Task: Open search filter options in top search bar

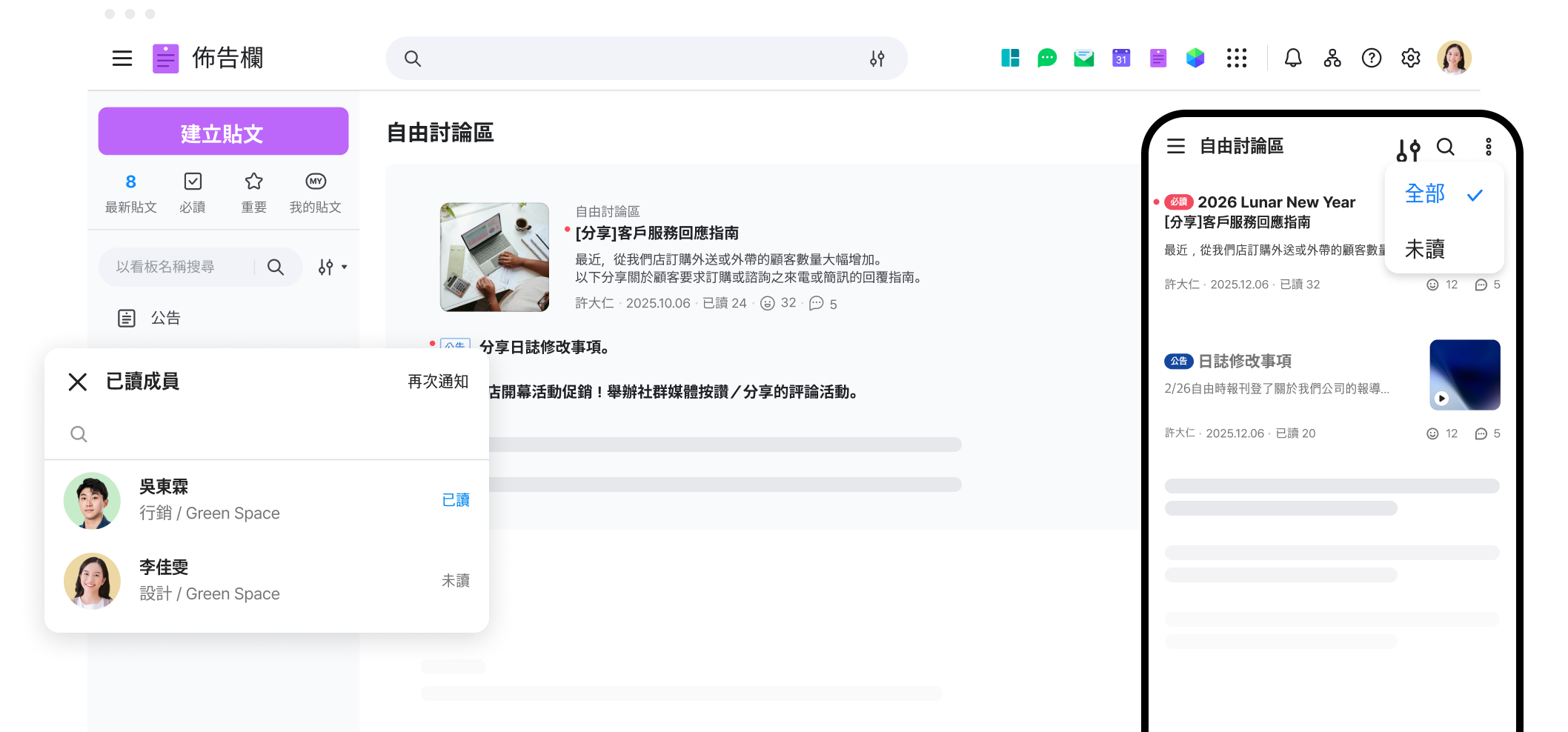Action: click(877, 59)
